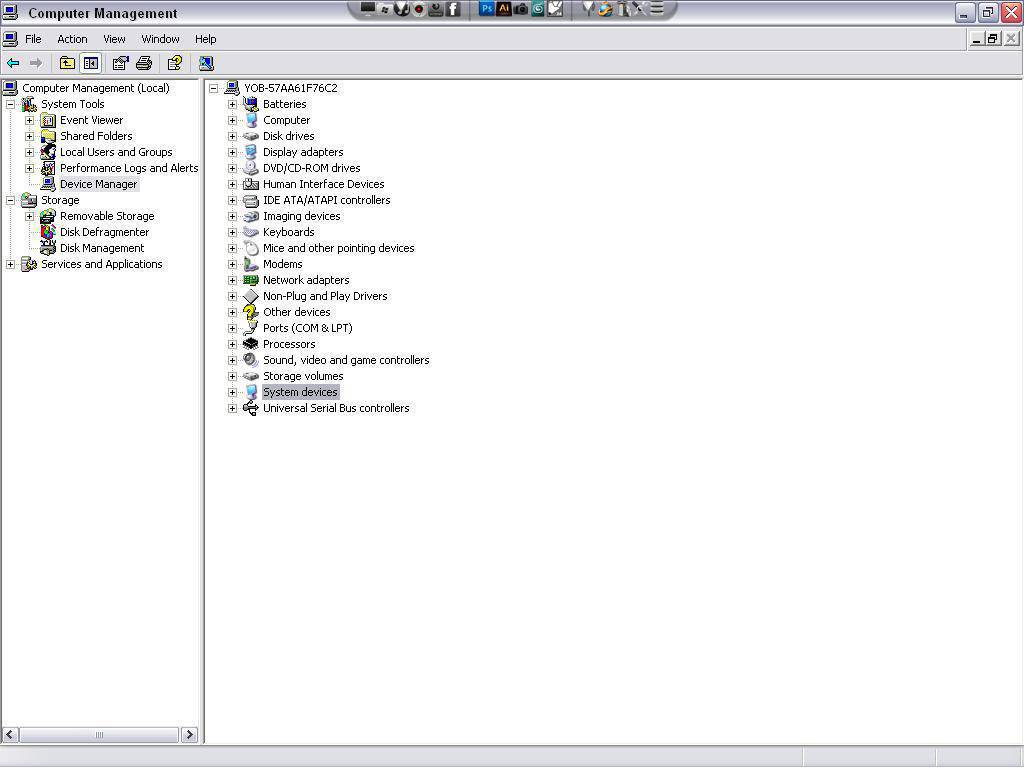1024x768 pixels.
Task: Open Photoshop from the top dock
Action: point(487,8)
